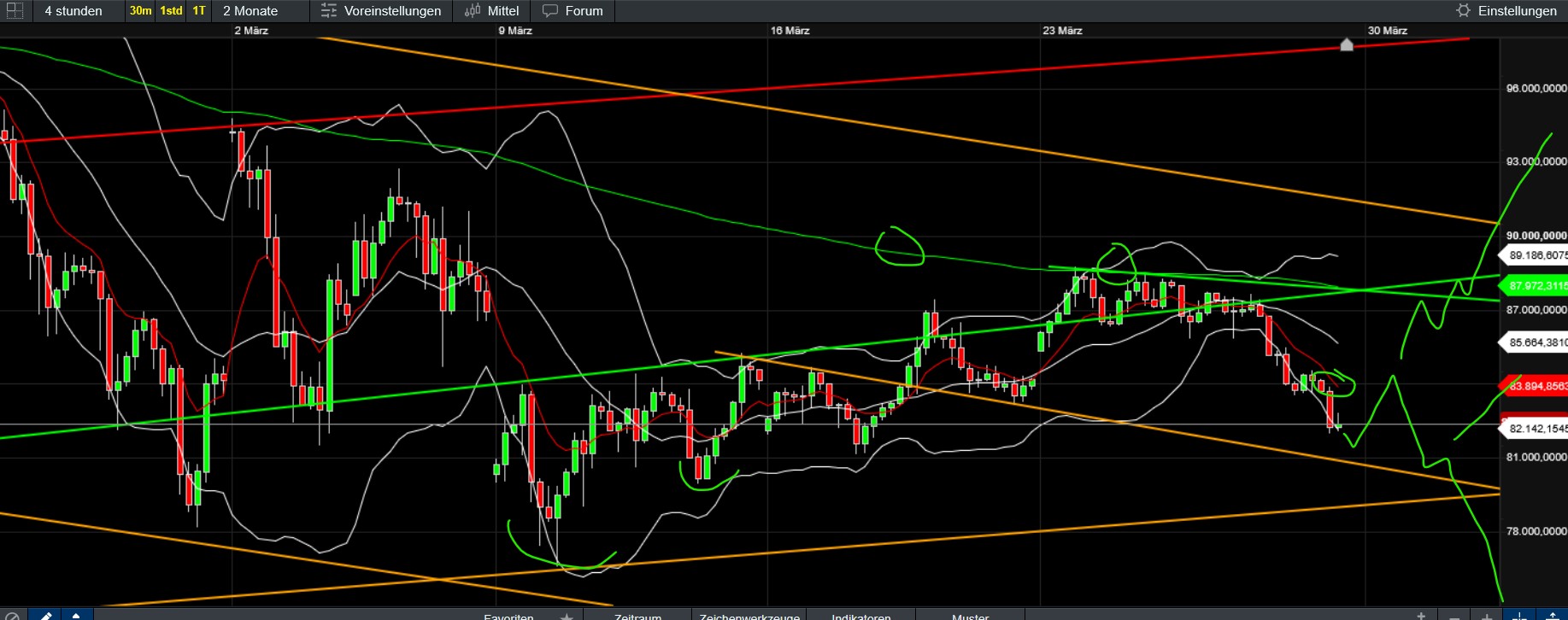Screen dimensions: 1568x620
Task: Open the chart layout grid selector
Action: (x=15, y=11)
